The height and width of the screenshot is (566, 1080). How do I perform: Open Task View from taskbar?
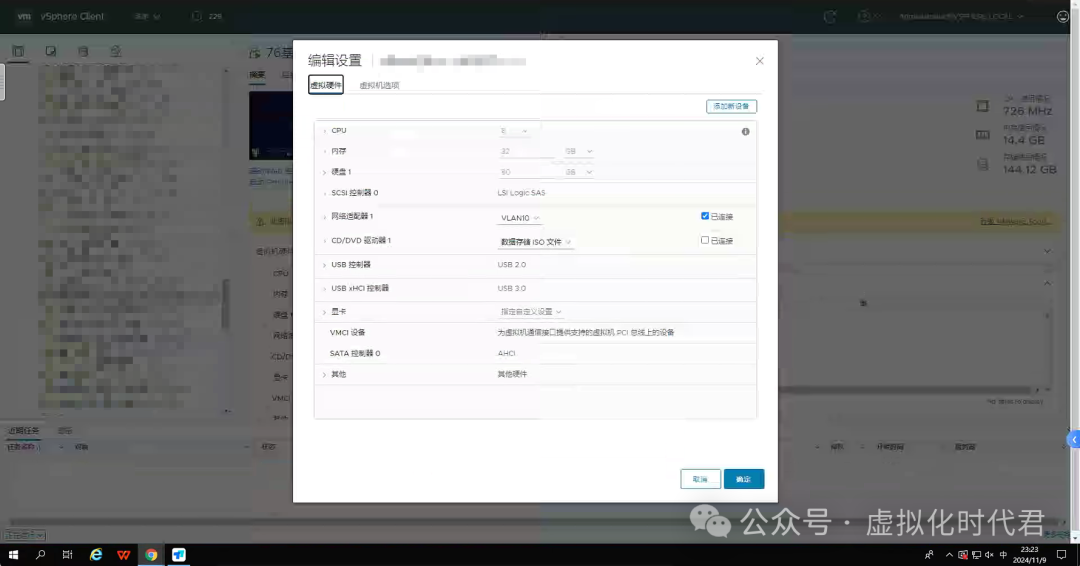tap(68, 554)
